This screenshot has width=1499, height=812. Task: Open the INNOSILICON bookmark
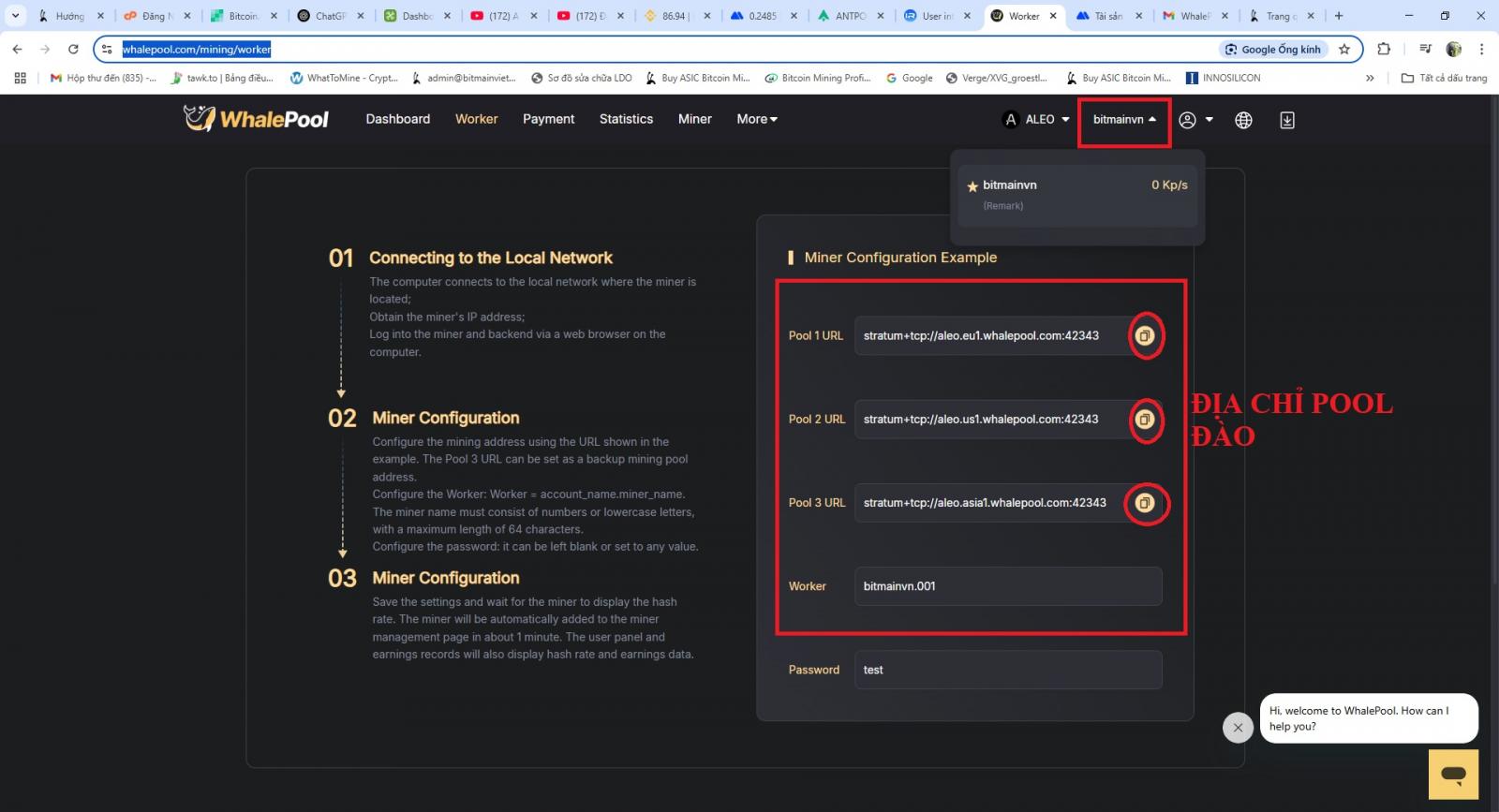tap(1224, 78)
